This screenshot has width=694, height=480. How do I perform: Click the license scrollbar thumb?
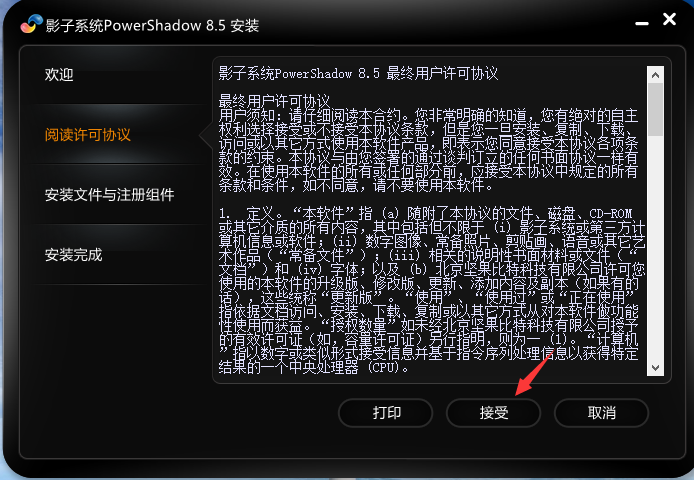(655, 109)
